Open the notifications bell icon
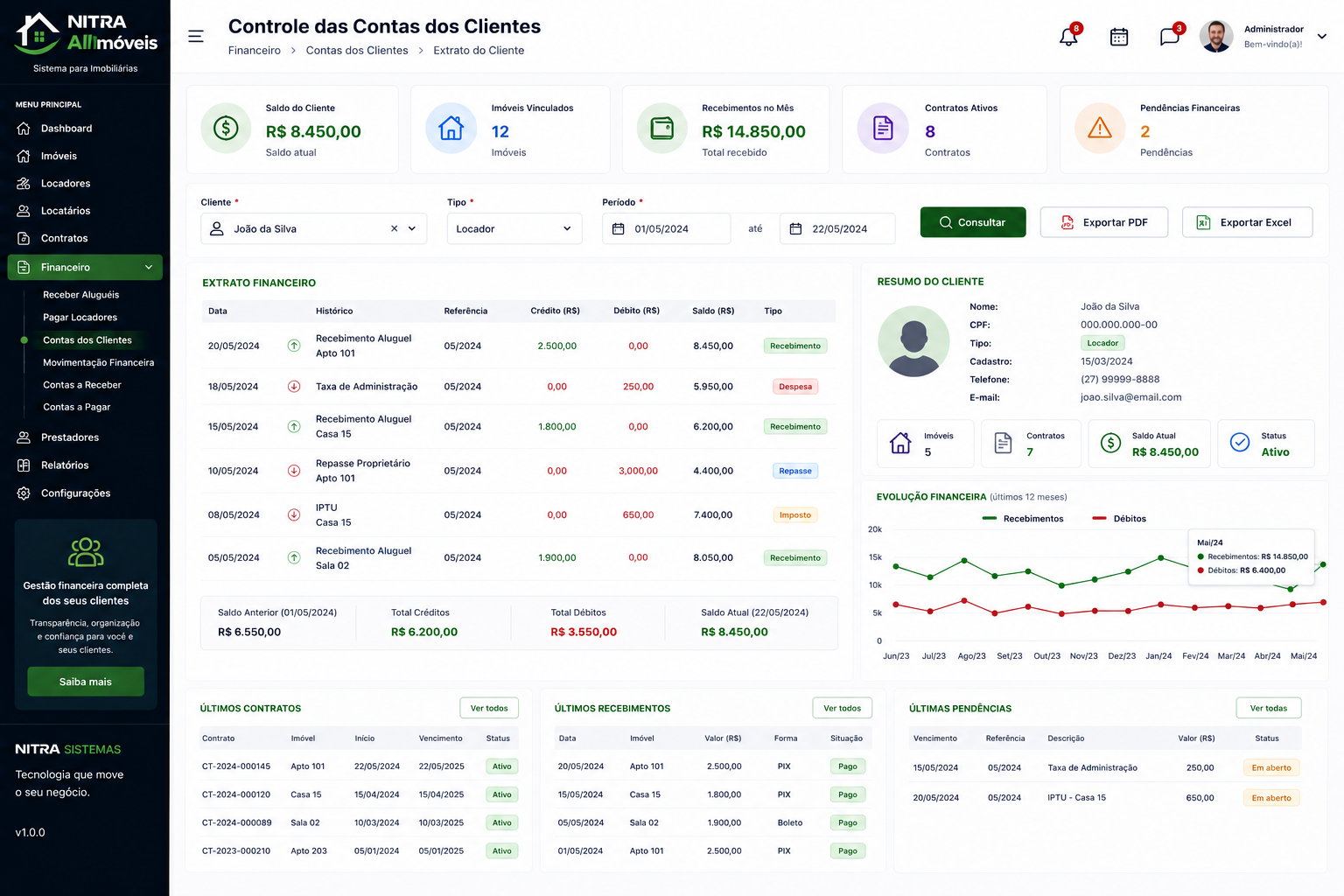 coord(1068,37)
